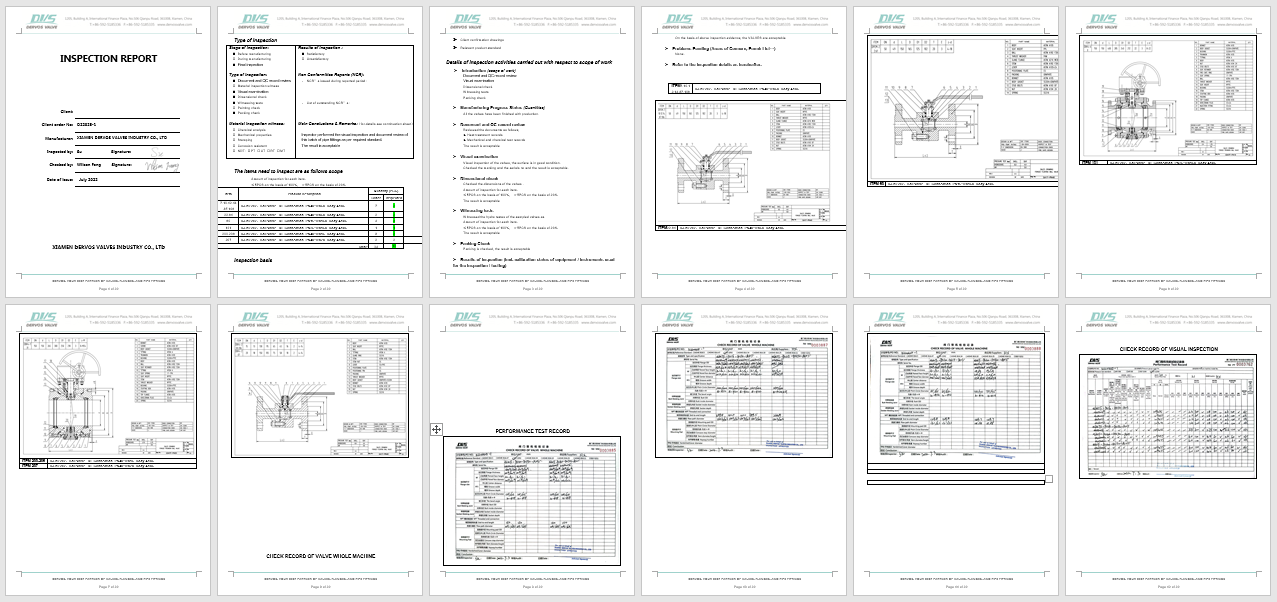Click the table resize handle below the page 11 form

1048,479
